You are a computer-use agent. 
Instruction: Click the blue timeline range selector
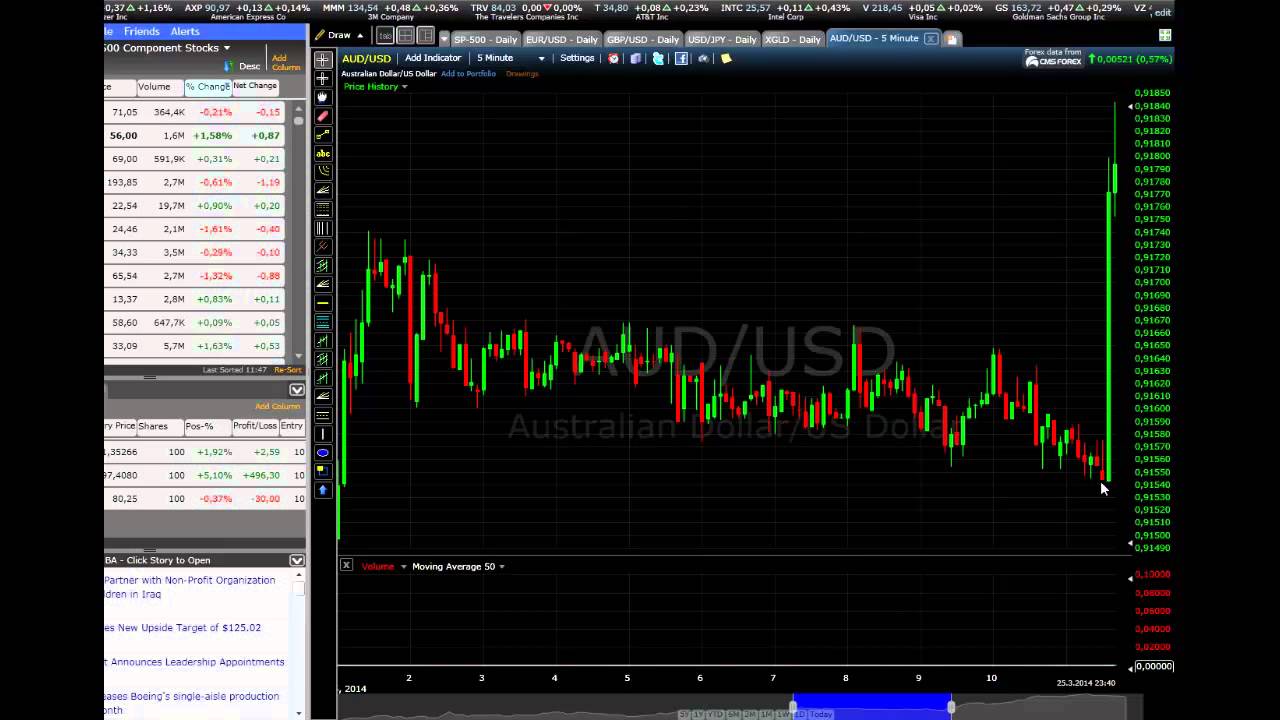click(872, 706)
